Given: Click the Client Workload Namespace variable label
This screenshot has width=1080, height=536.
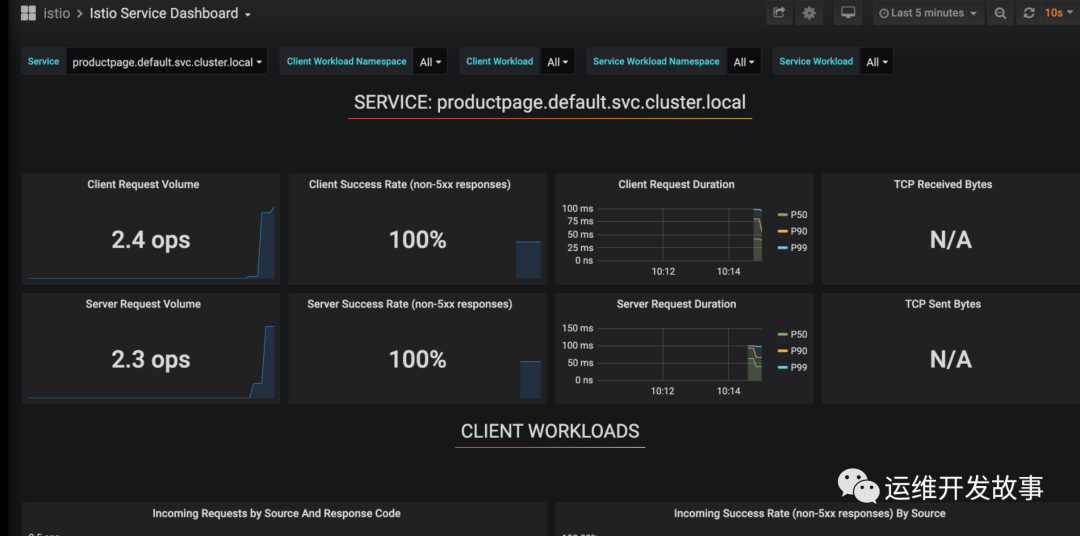Looking at the screenshot, I should pos(346,61).
